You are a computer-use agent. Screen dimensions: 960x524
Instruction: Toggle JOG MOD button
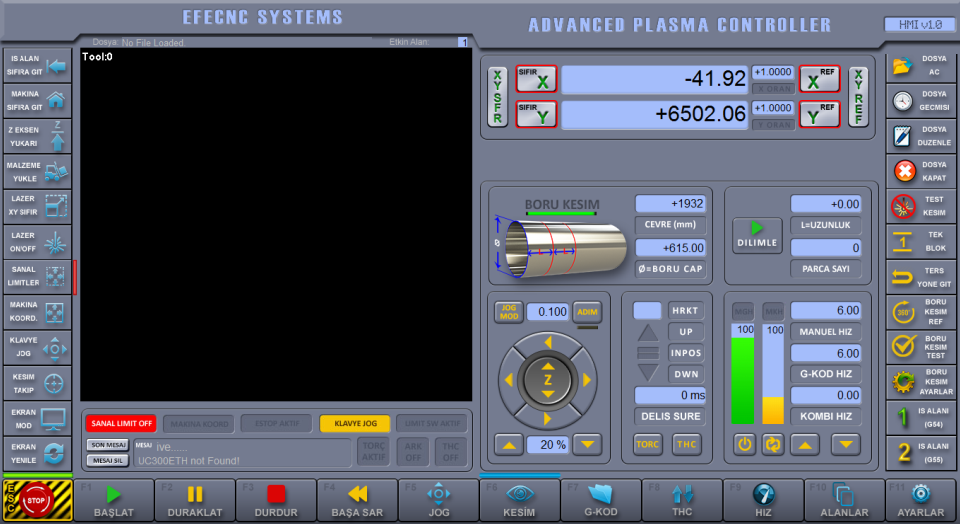click(509, 312)
